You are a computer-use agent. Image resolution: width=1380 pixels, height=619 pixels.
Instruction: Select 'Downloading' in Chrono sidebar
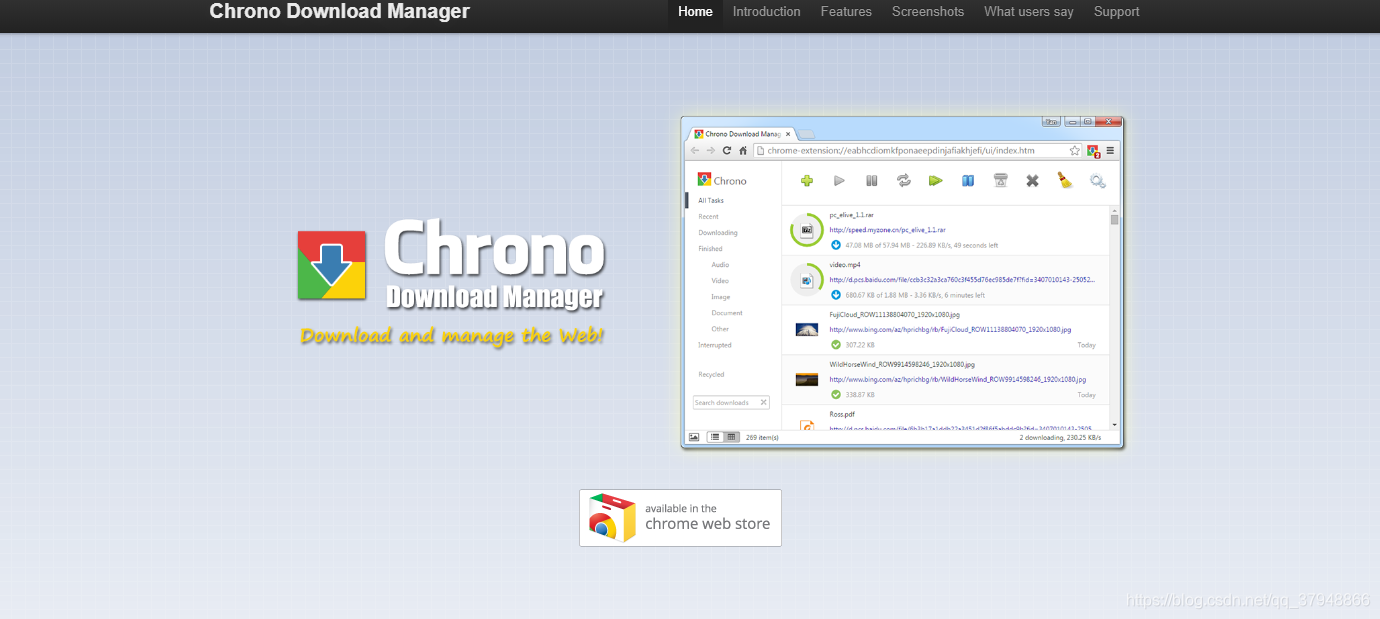(x=718, y=233)
